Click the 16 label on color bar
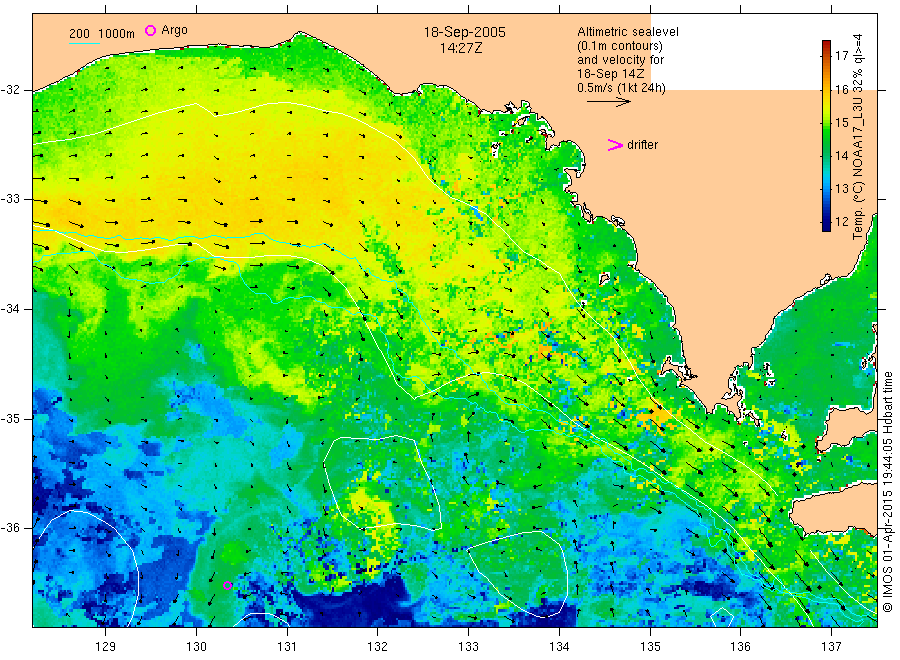This screenshot has width=900, height=660. point(841,89)
